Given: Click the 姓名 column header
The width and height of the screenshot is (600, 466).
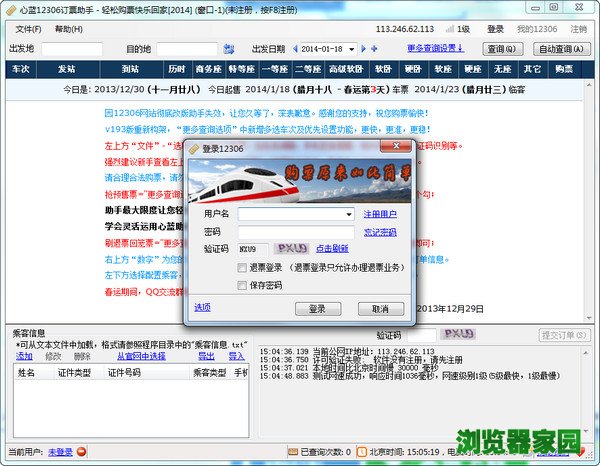Looking at the screenshot, I should (x=34, y=373).
